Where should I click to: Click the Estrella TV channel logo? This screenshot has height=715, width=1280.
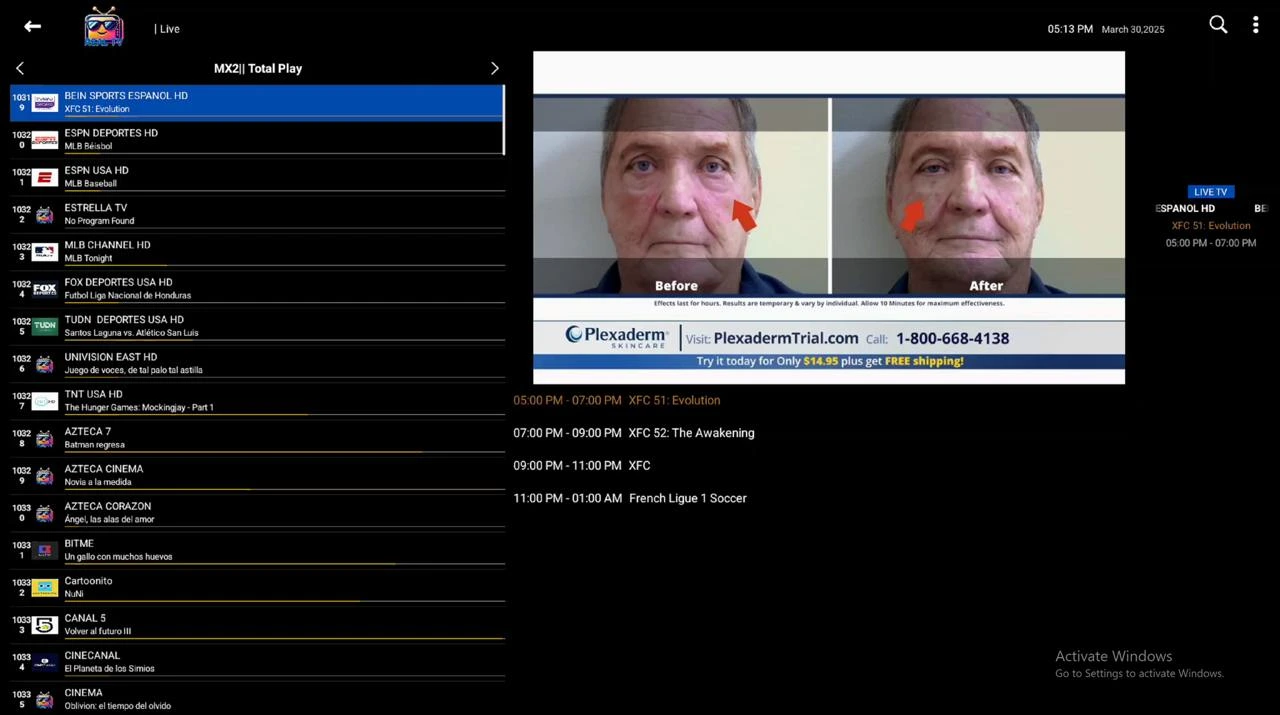[x=45, y=214]
